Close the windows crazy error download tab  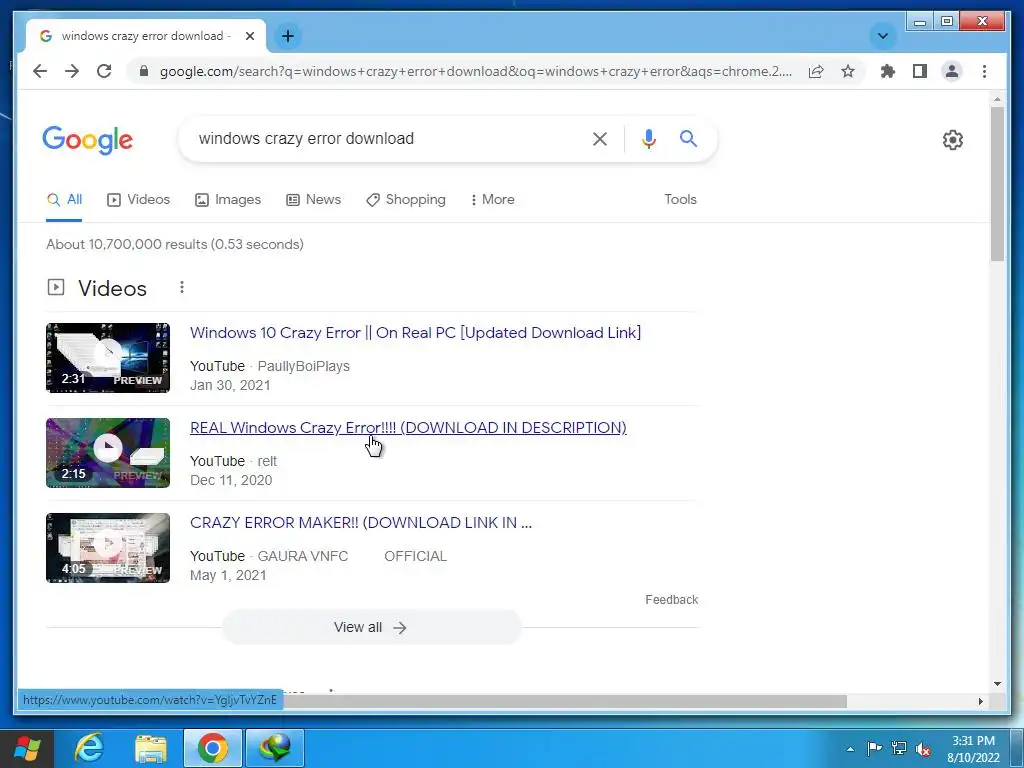tap(249, 36)
